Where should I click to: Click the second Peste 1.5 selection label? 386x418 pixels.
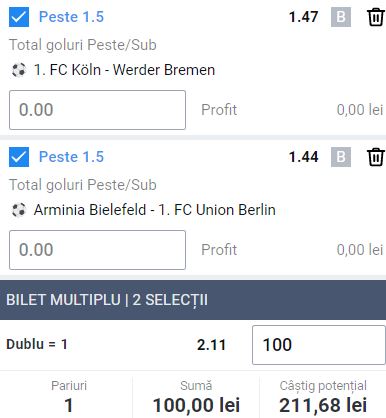[71, 157]
